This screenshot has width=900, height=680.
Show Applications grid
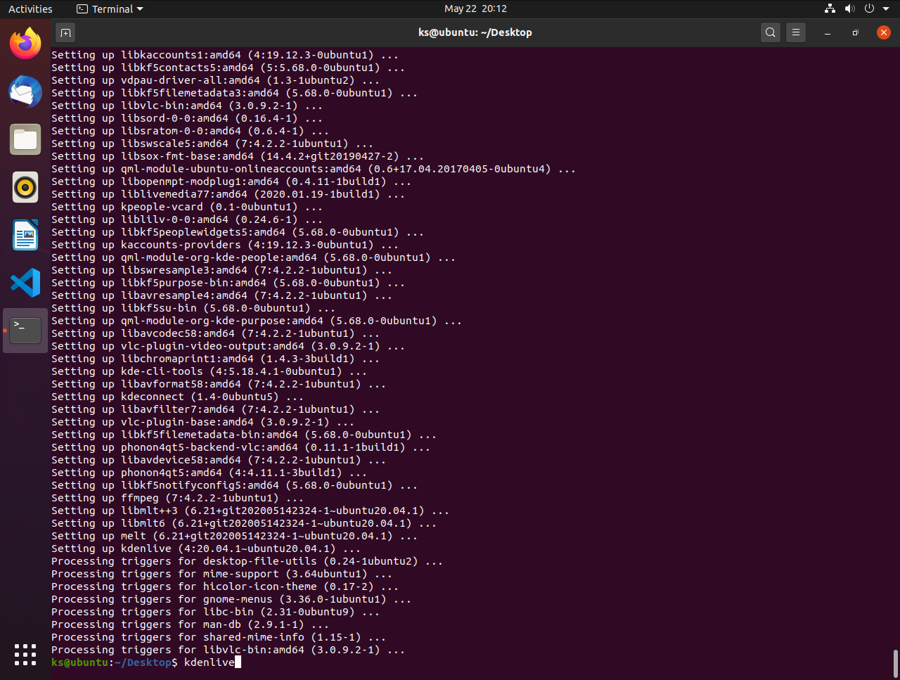click(25, 655)
